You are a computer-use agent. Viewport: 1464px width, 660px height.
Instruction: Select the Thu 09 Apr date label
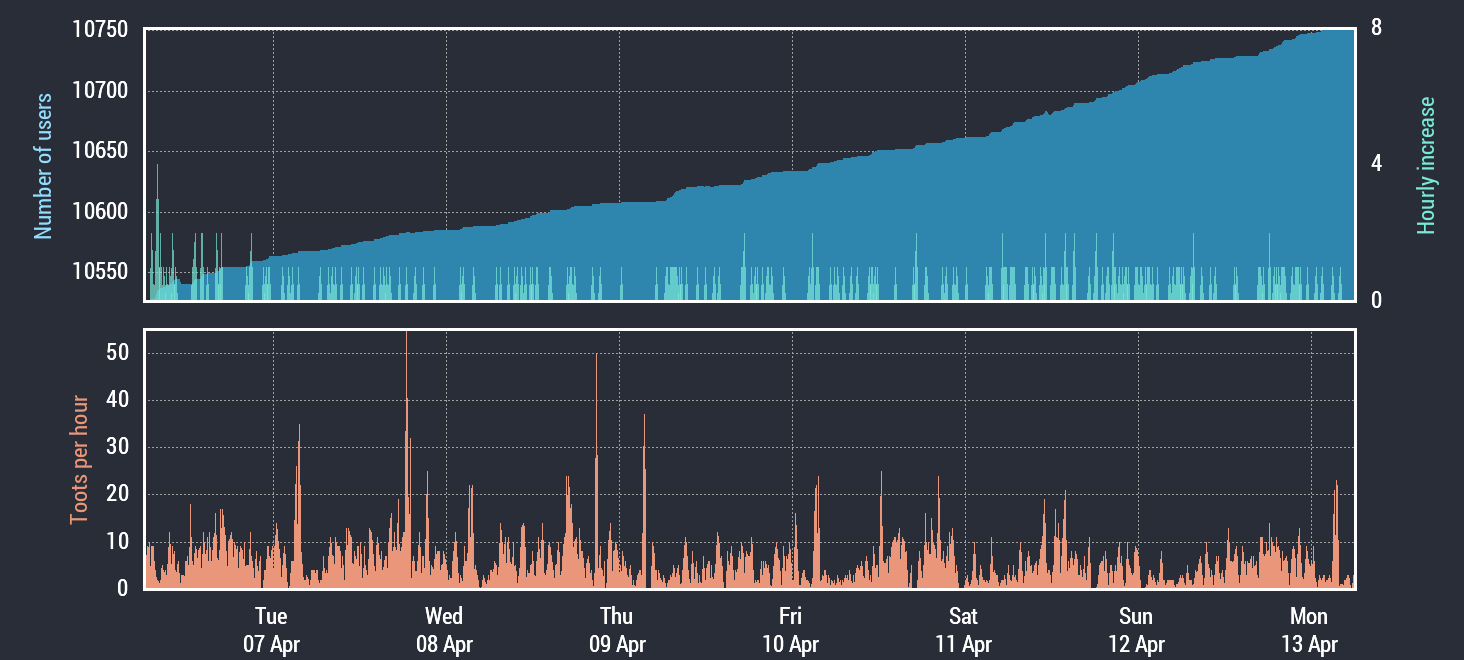coord(617,630)
